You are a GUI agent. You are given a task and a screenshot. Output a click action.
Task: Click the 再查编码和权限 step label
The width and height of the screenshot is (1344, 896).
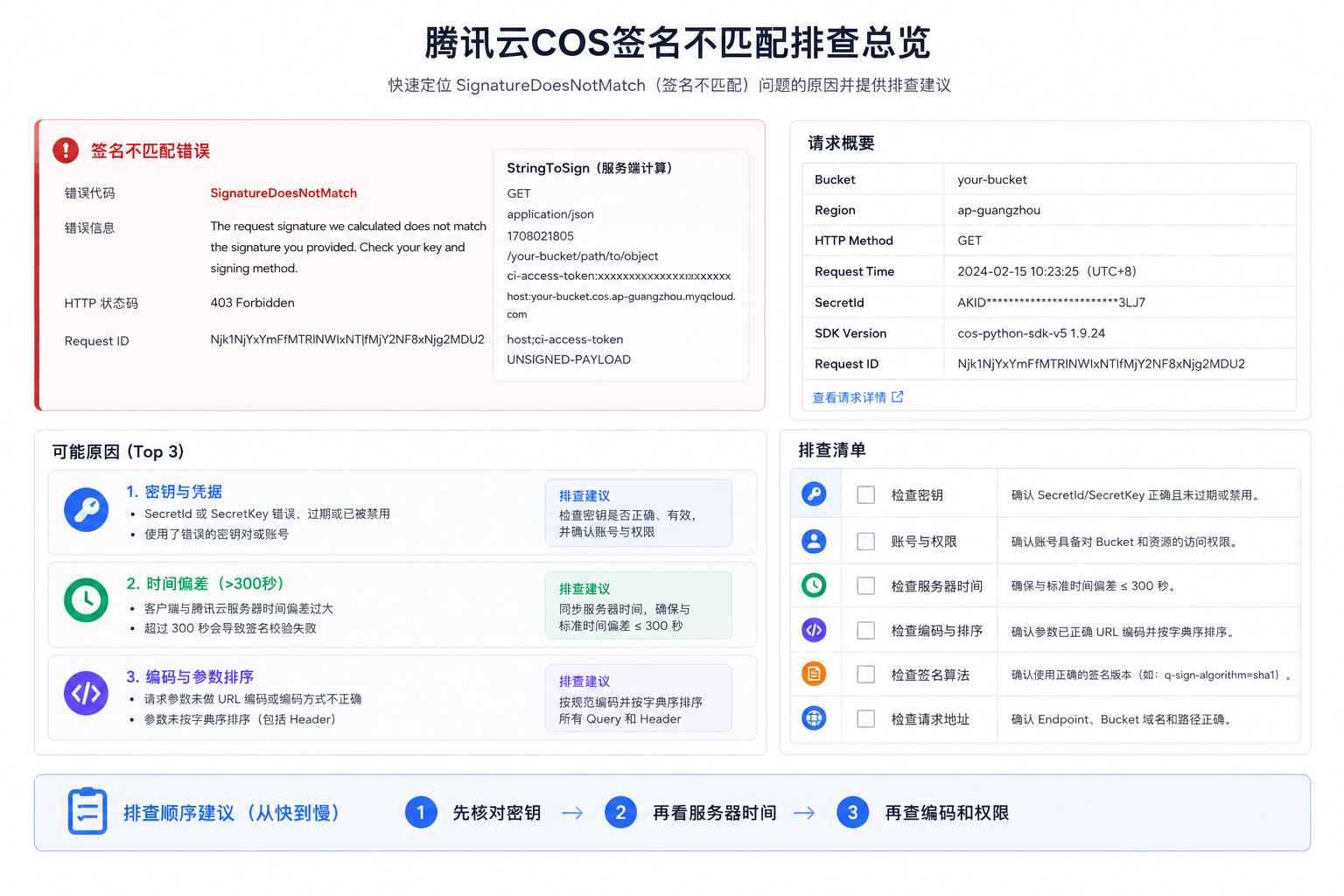[x=947, y=813]
